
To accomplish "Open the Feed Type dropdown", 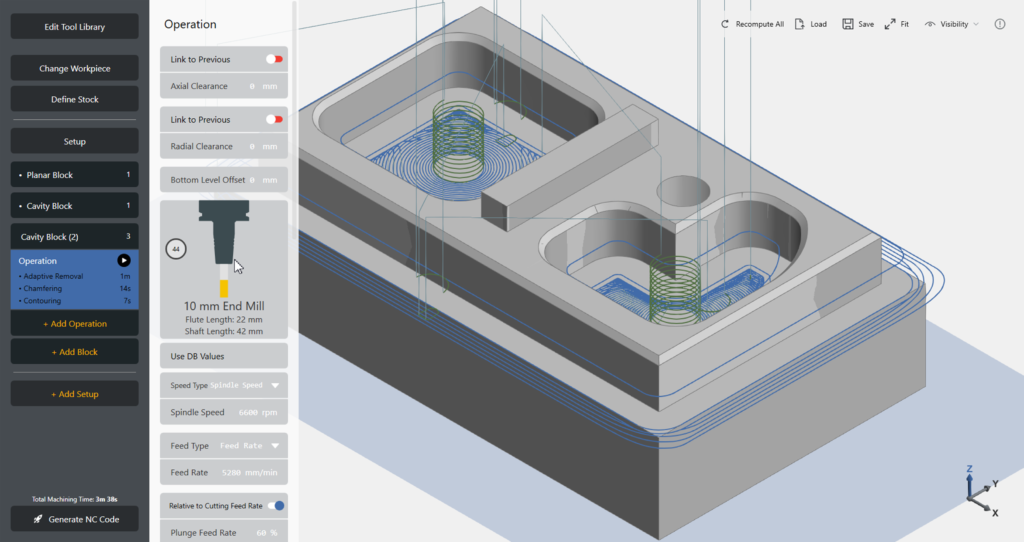I will tap(274, 446).
